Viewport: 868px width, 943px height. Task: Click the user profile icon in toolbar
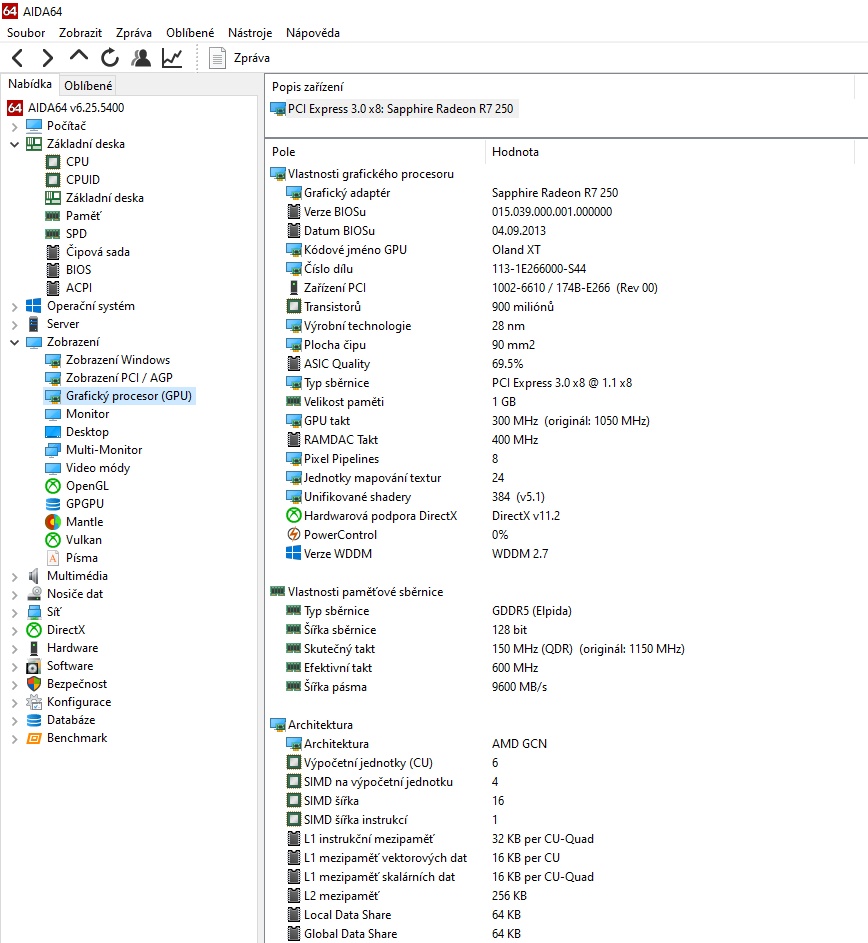tap(141, 58)
